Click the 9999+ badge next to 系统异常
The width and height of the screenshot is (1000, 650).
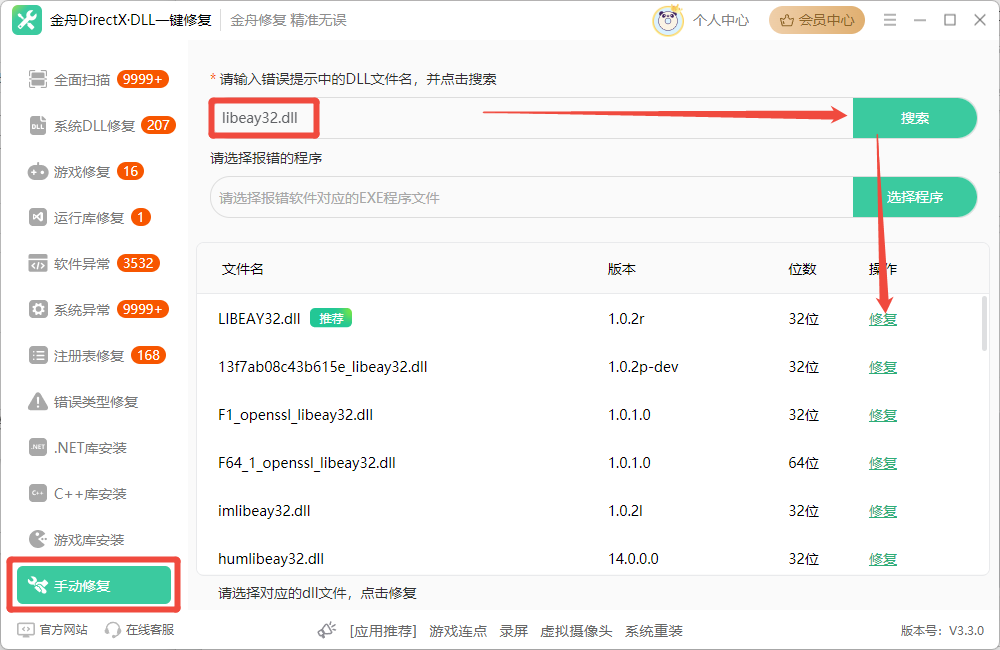coord(143,309)
